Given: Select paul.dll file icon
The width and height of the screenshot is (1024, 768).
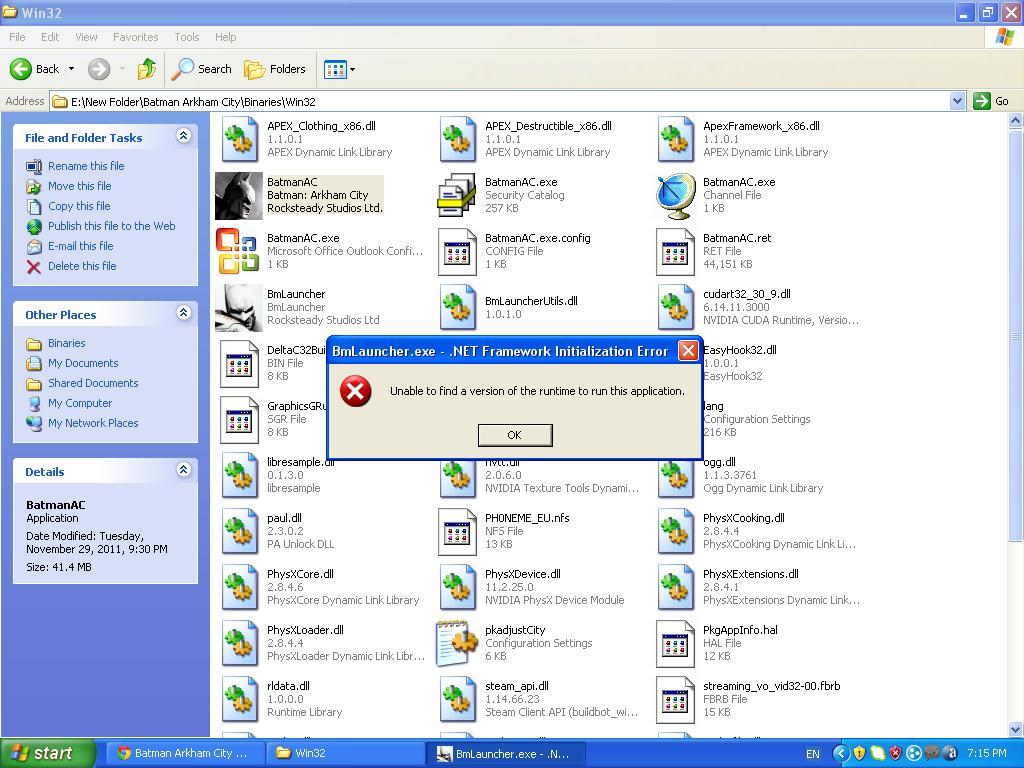Looking at the screenshot, I should (239, 532).
